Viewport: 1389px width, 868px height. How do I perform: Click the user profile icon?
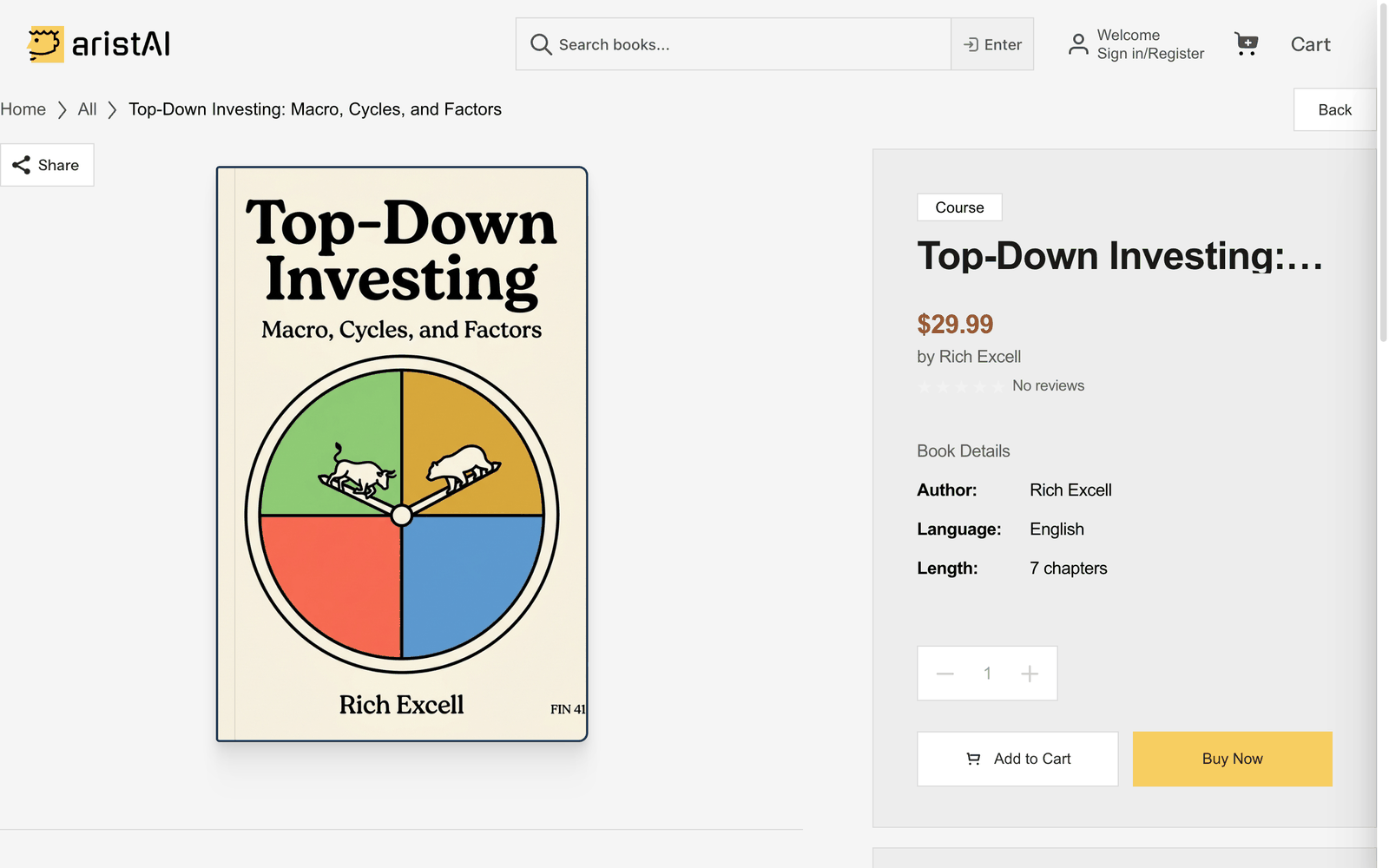click(1078, 44)
